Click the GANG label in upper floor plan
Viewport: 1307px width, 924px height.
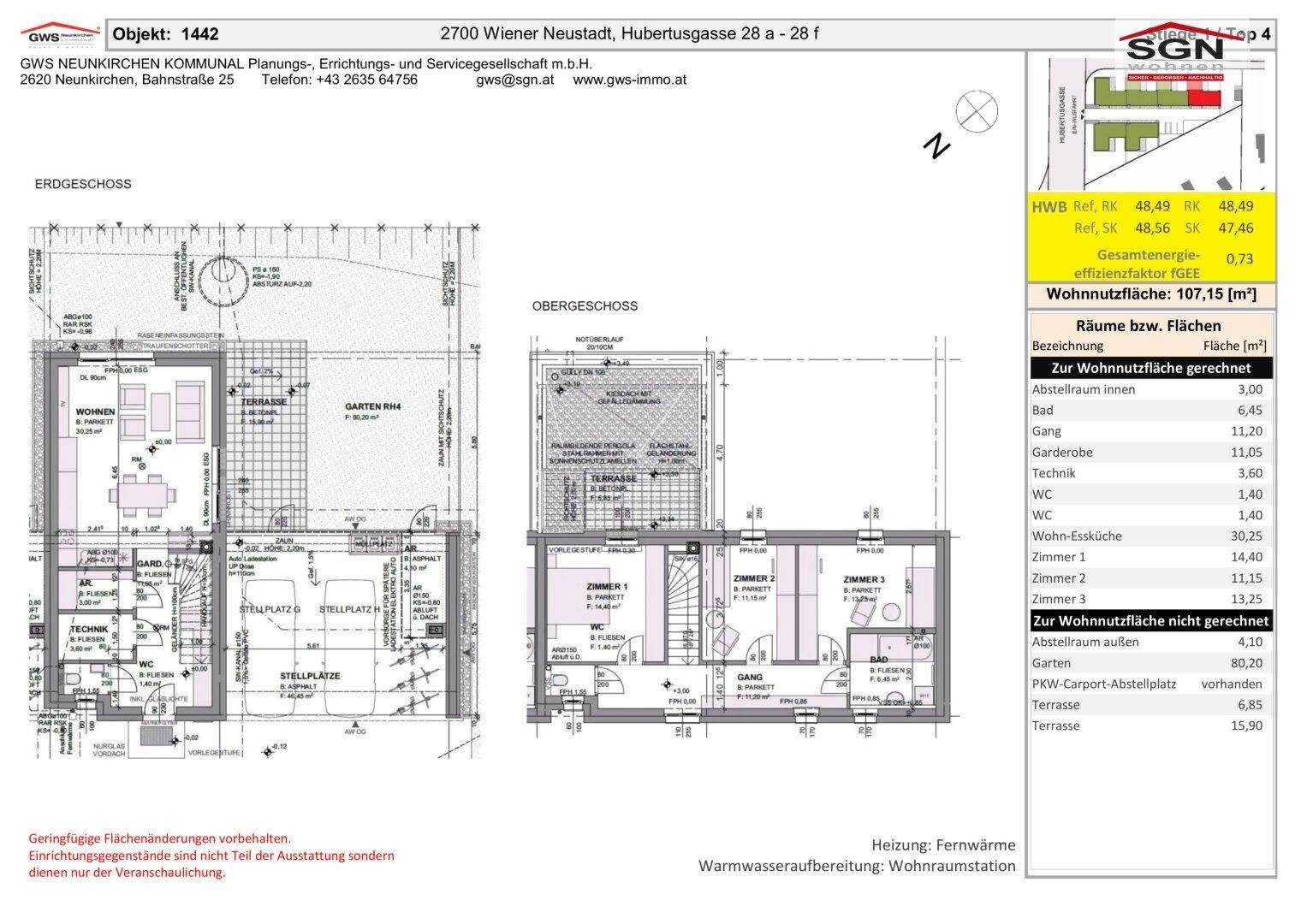coord(750,677)
